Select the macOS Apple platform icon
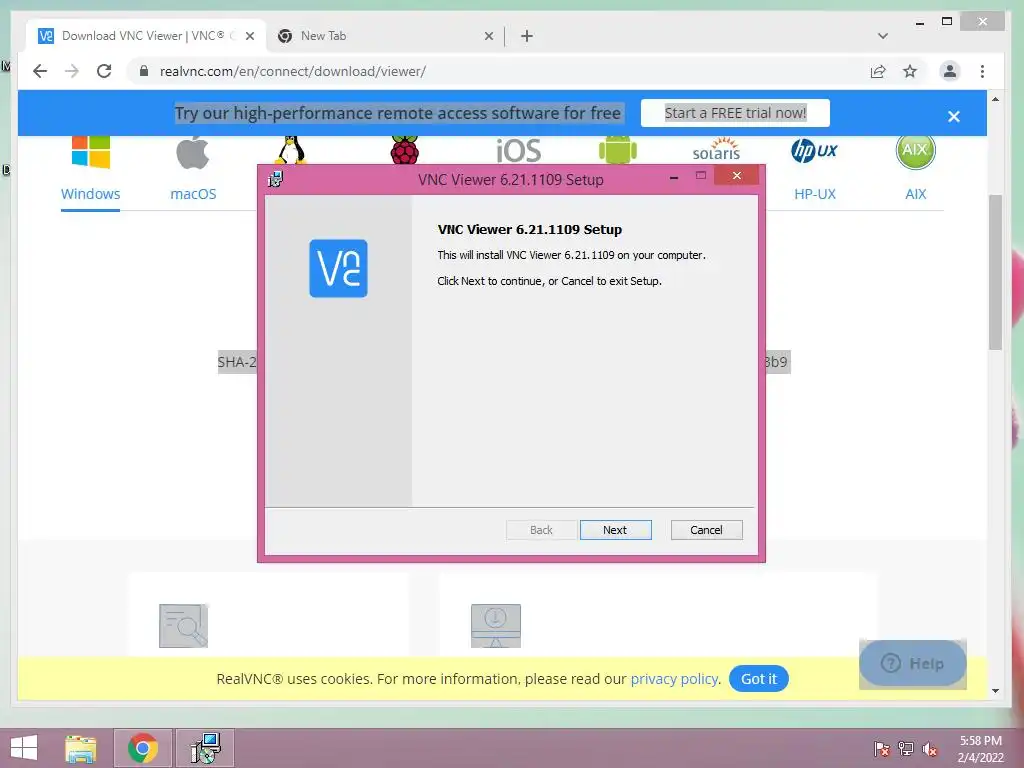Image resolution: width=1024 pixels, height=768 pixels. coord(193,153)
